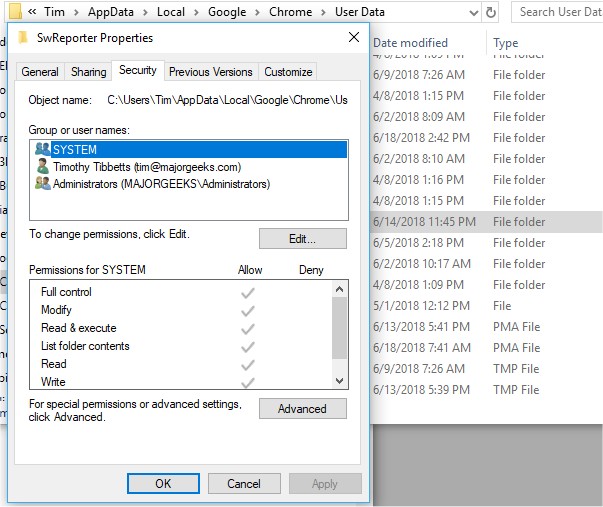Click the Object name path text
Screen dimensions: 603x507
tap(227, 100)
